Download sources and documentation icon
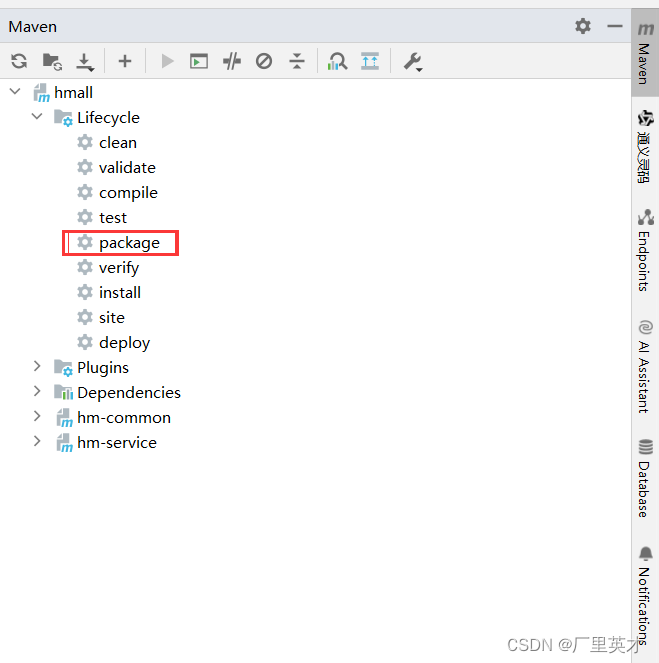 click(x=85, y=62)
